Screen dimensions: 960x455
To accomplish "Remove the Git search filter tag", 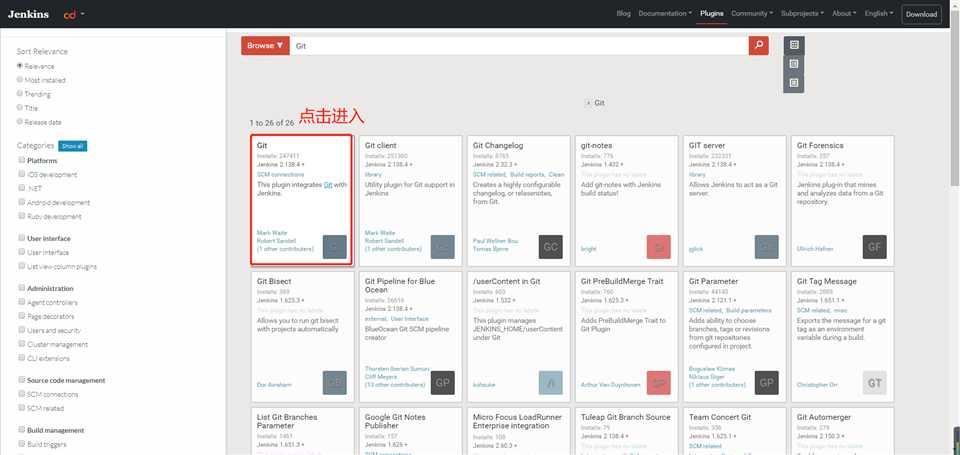I will click(589, 103).
